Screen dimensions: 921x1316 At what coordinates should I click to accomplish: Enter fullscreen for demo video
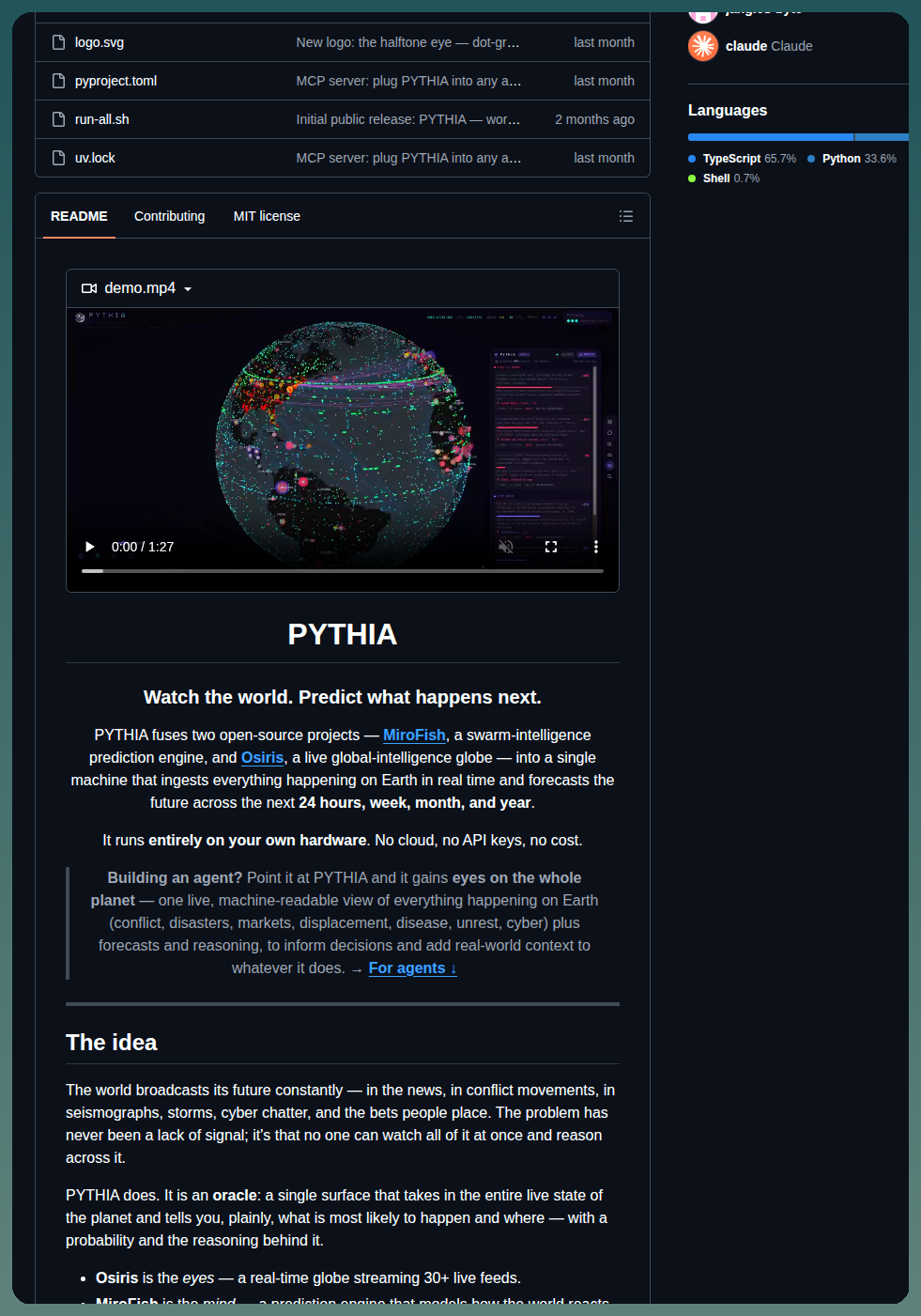(x=551, y=547)
